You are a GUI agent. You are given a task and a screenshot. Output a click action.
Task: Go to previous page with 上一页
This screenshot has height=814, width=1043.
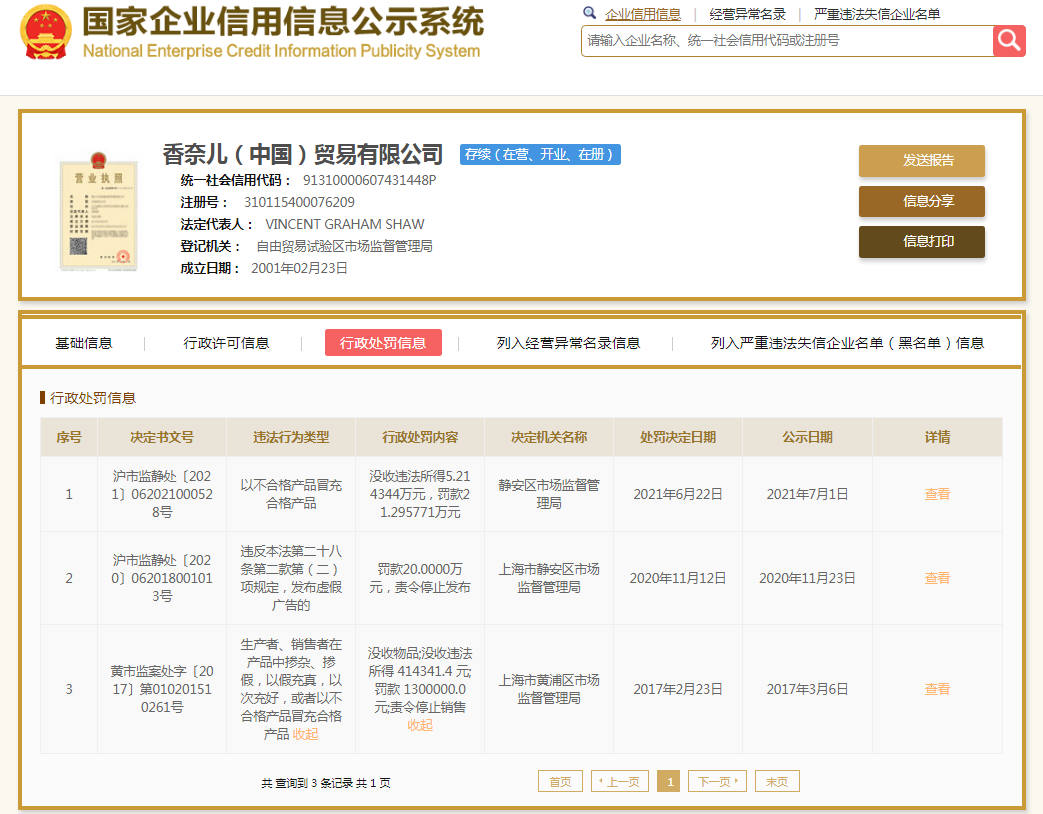[x=619, y=781]
